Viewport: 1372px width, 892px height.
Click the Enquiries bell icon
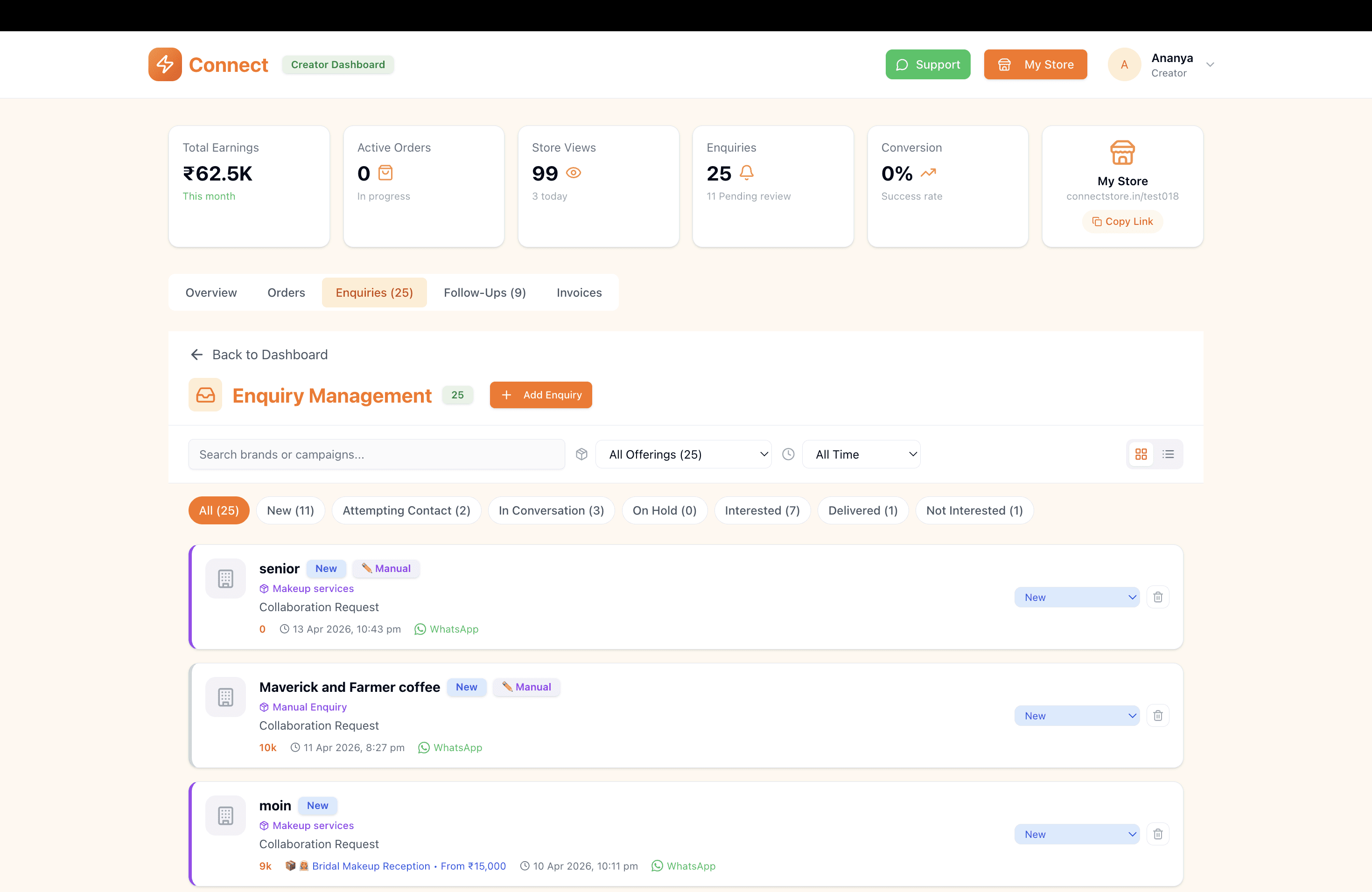(x=747, y=173)
